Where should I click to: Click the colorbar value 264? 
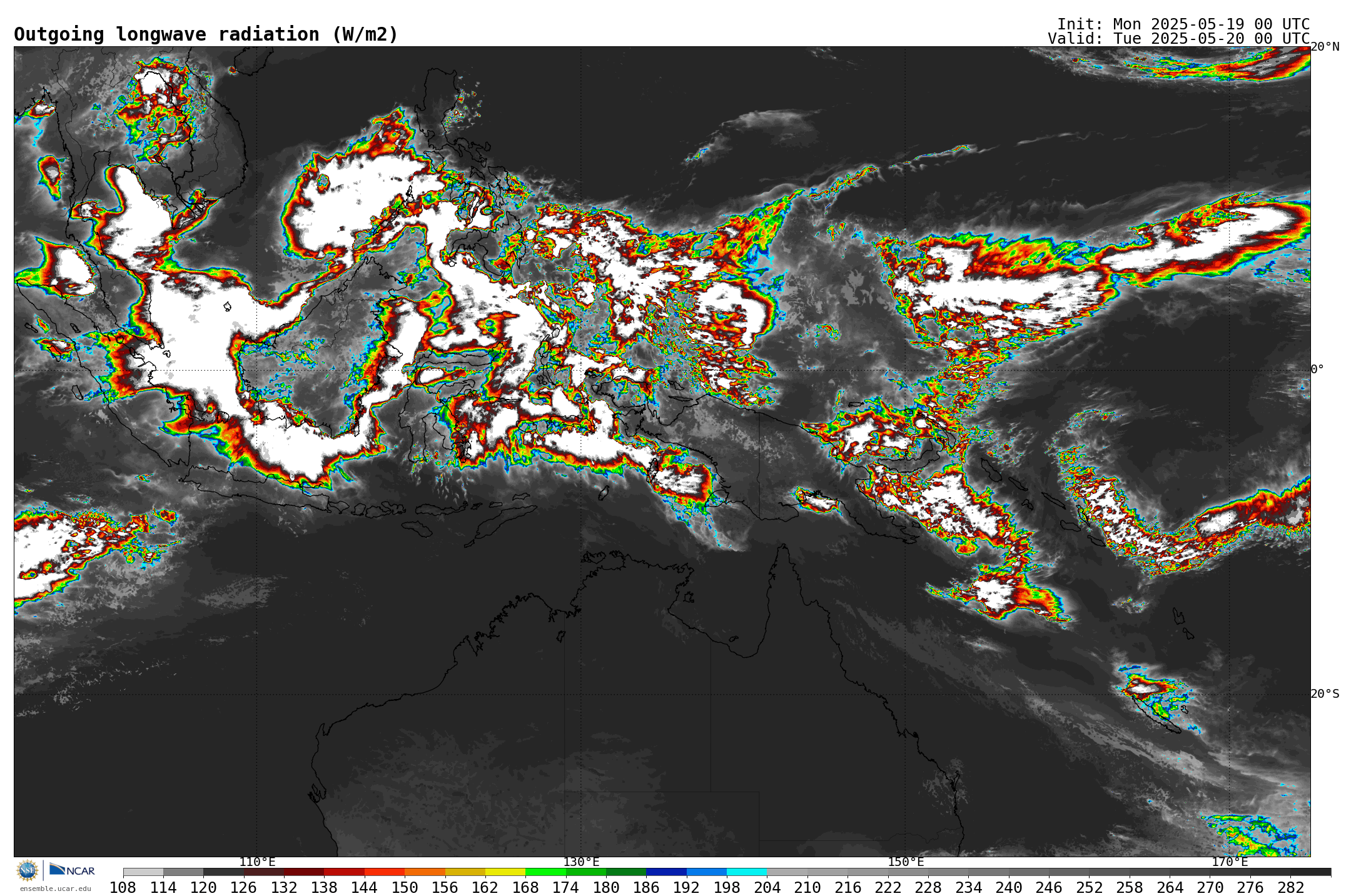point(1170,887)
